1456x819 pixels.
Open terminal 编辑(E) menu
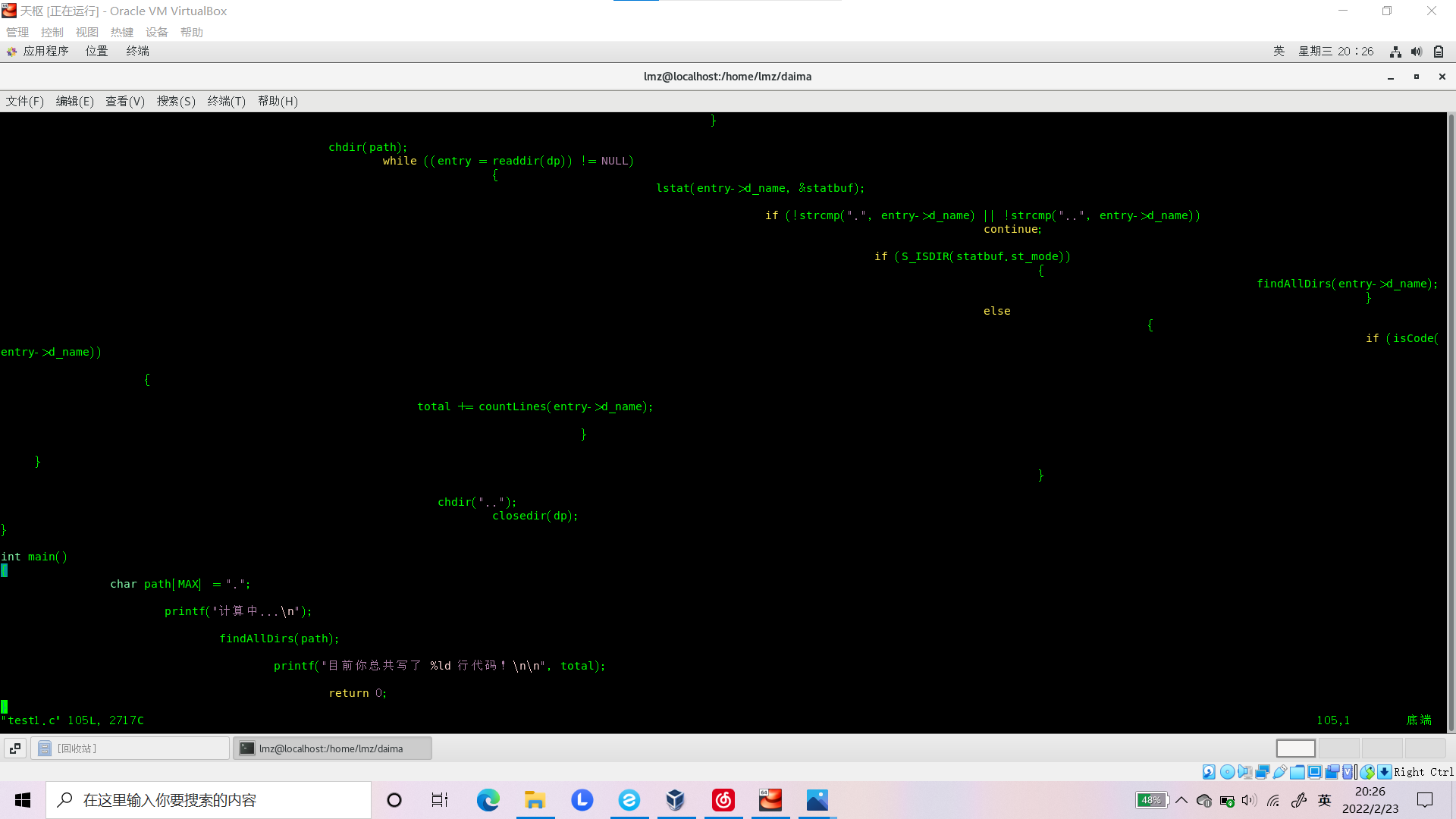point(74,101)
